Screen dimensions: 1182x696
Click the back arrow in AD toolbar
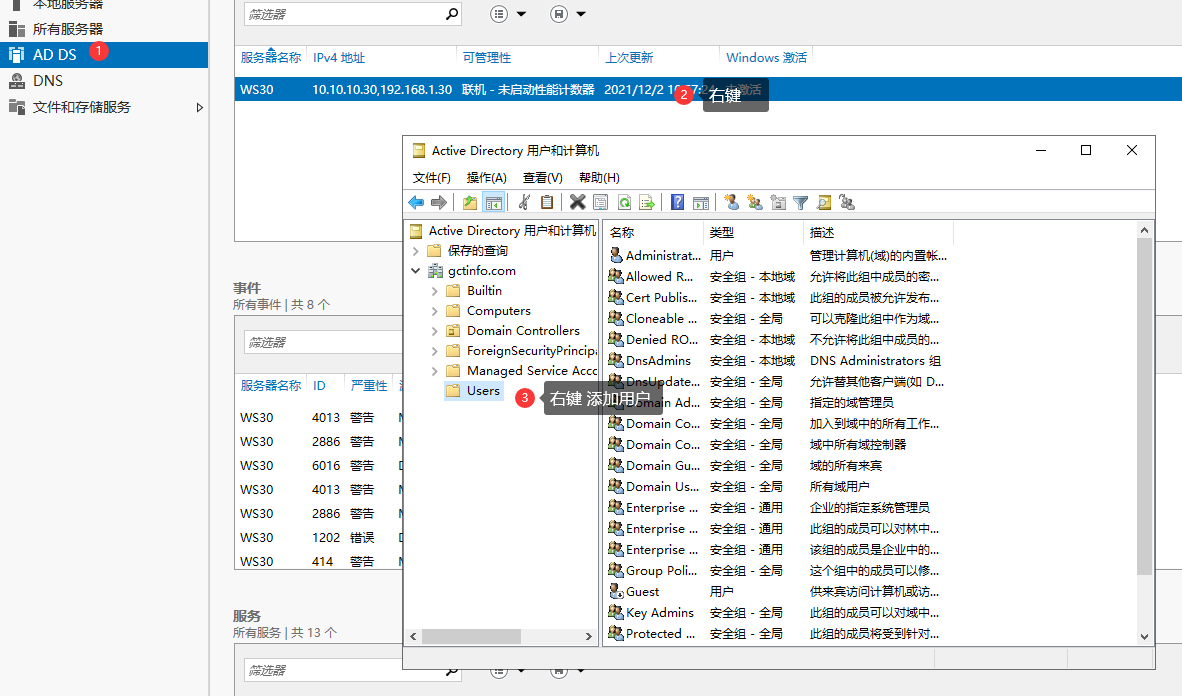[416, 202]
